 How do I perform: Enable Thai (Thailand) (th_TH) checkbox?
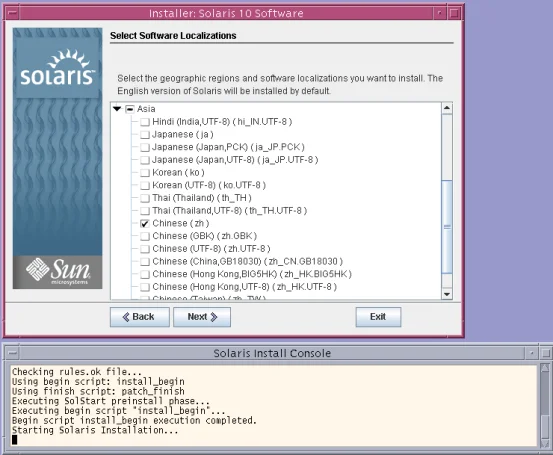pyautogui.click(x=145, y=198)
